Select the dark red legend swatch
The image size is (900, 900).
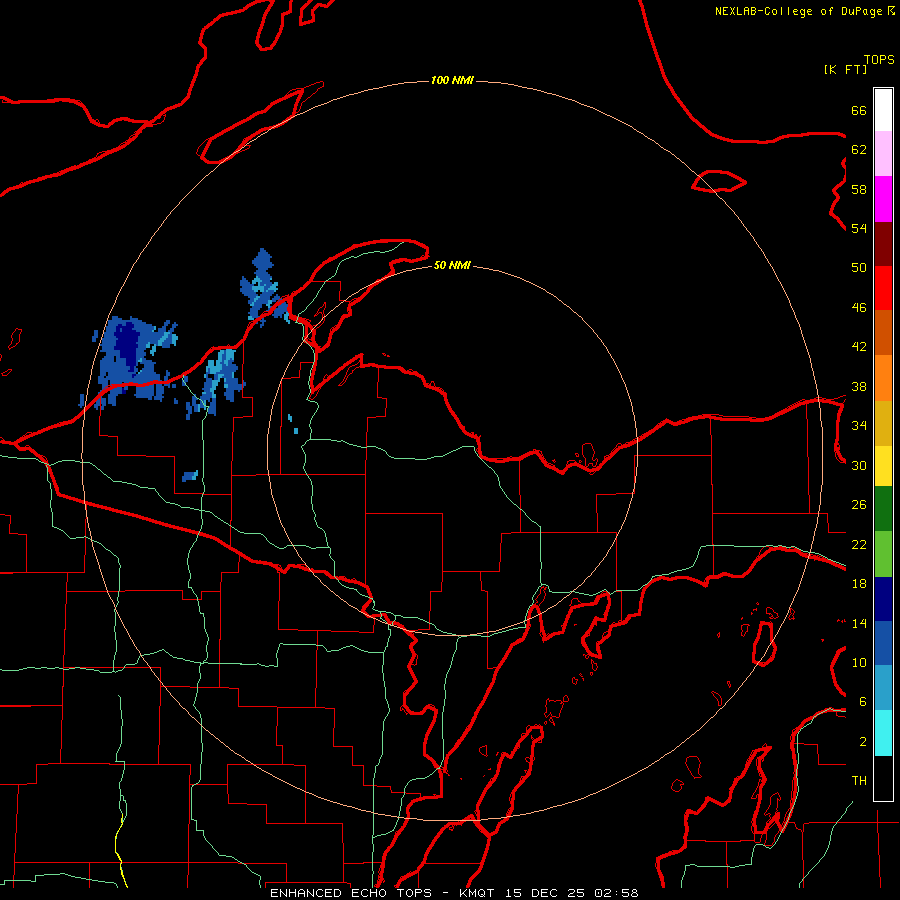[883, 244]
